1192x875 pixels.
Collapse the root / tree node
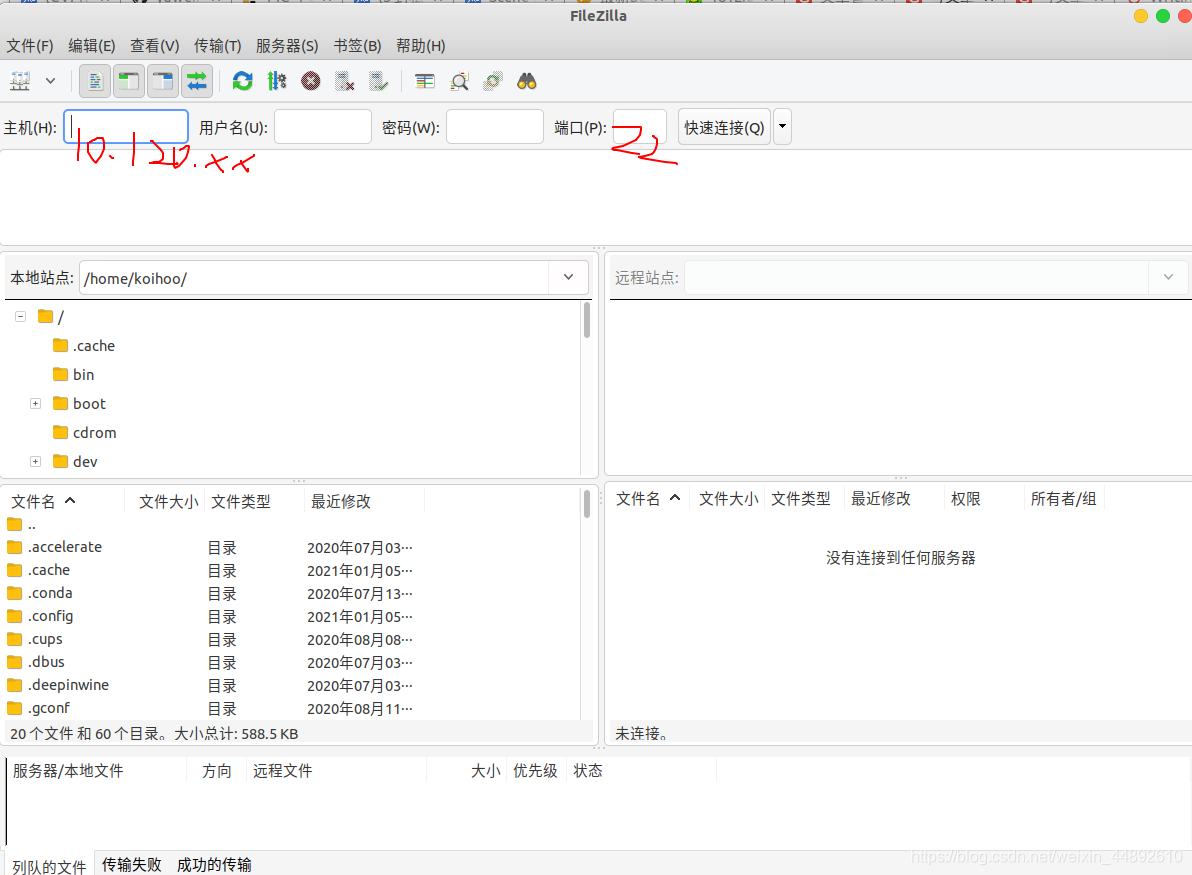tap(21, 316)
